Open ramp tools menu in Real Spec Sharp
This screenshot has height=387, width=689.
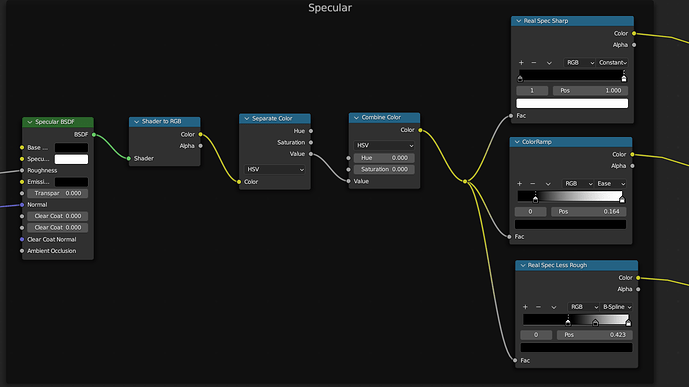(x=549, y=63)
